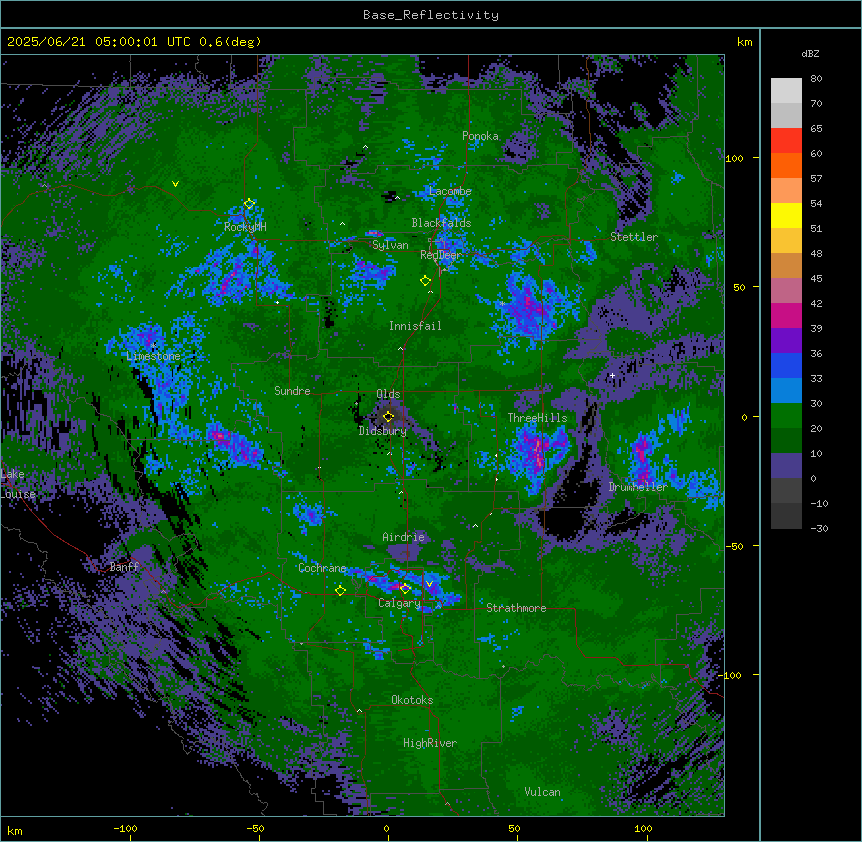Click the yellow diamond marker above Calgary label
This screenshot has width=862, height=842.
(405, 589)
